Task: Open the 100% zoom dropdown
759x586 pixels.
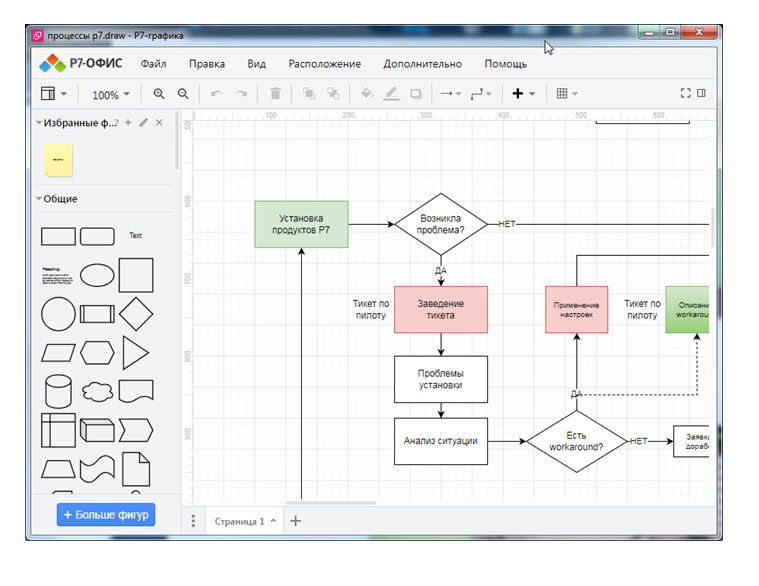Action: [x=111, y=95]
